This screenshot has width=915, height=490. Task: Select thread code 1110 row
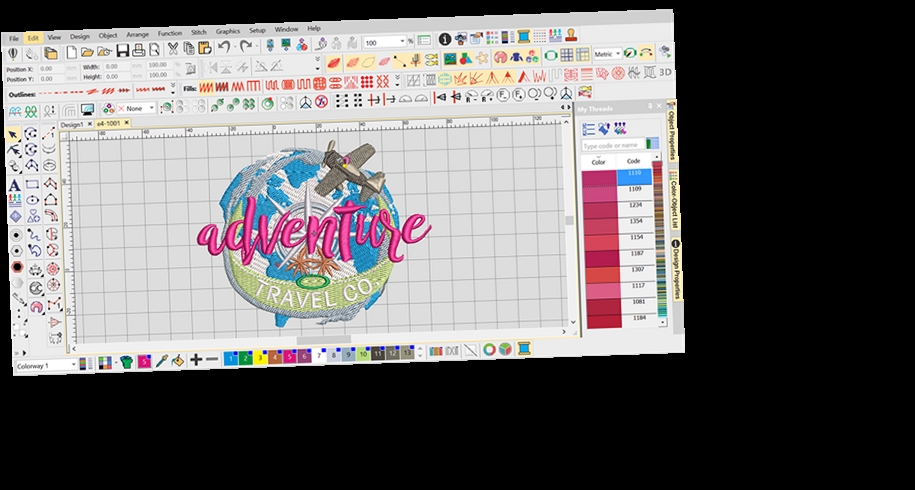617,177
